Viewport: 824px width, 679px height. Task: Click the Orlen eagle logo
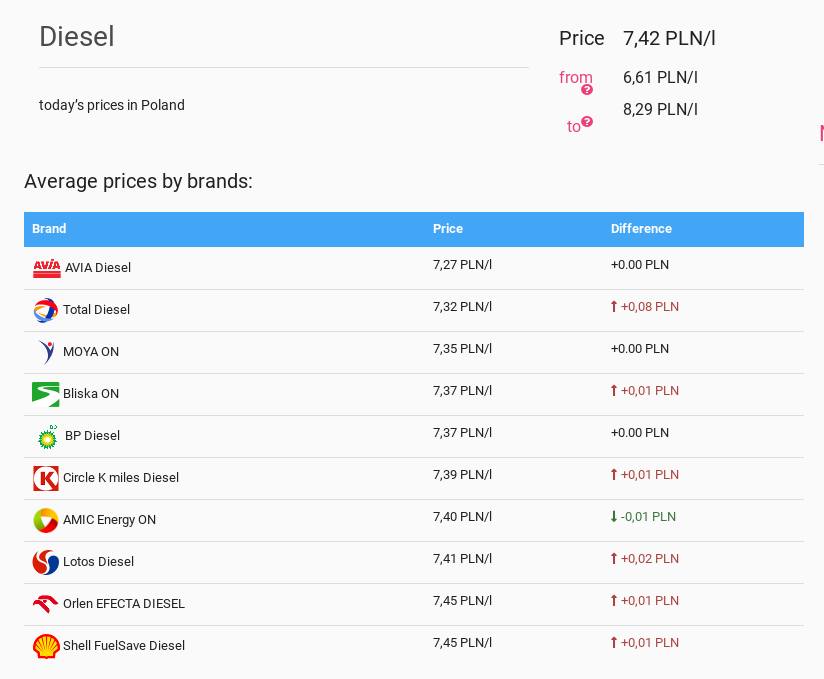46,604
